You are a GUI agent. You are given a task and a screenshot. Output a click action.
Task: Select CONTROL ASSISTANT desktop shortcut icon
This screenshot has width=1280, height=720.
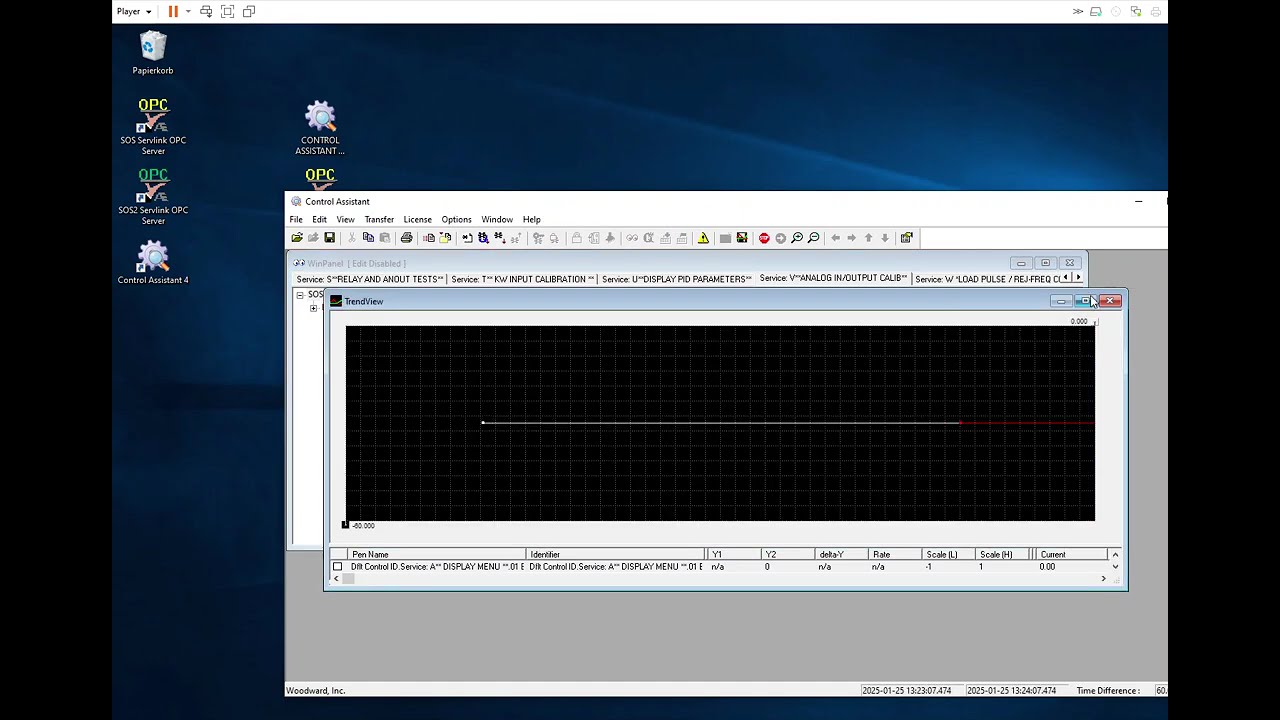pos(320,127)
